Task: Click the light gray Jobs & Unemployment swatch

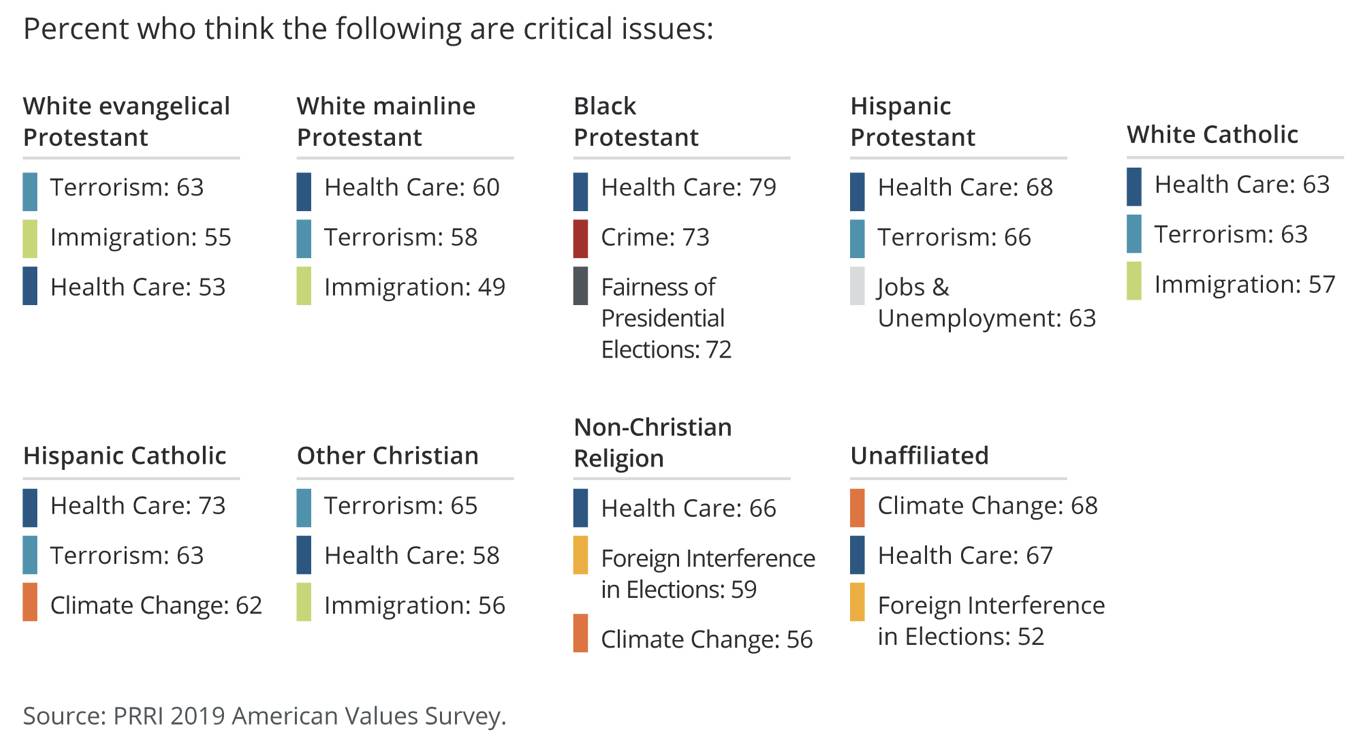Action: (857, 287)
